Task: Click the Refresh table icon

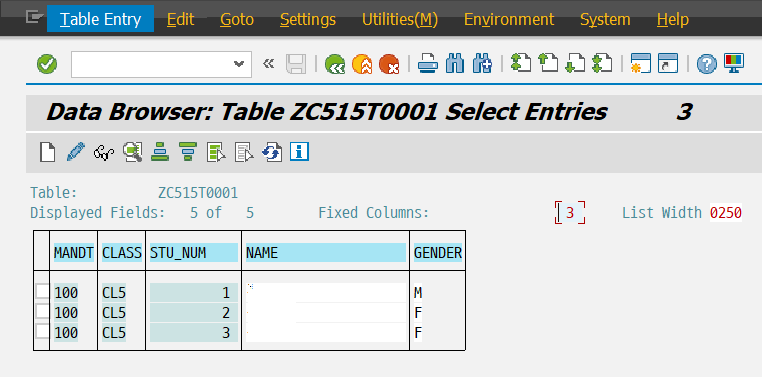Action: coord(272,152)
